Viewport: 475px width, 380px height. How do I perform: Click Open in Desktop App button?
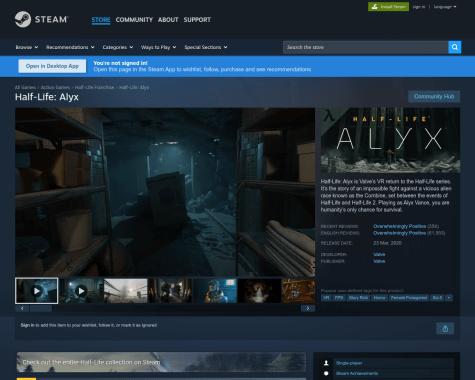point(52,66)
